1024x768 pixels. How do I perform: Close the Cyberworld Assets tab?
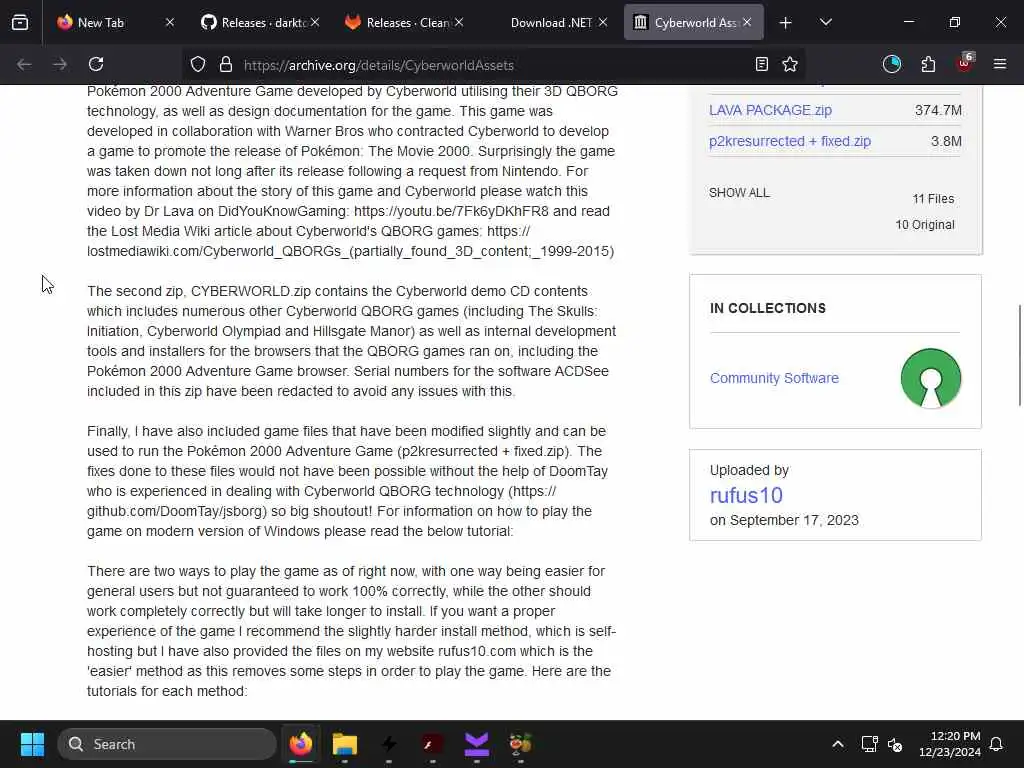[747, 22]
